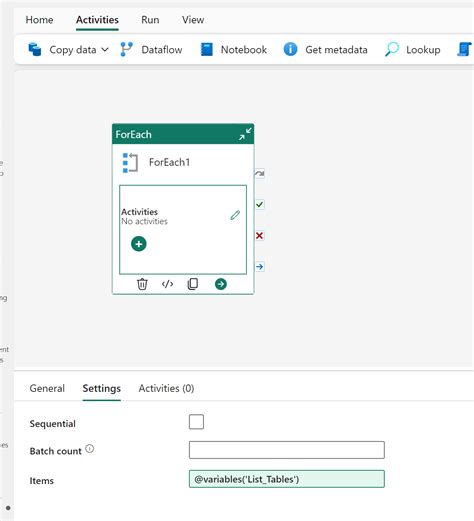Select the On success green checkmark
Viewport: 474px width, 521px height.
click(x=260, y=204)
